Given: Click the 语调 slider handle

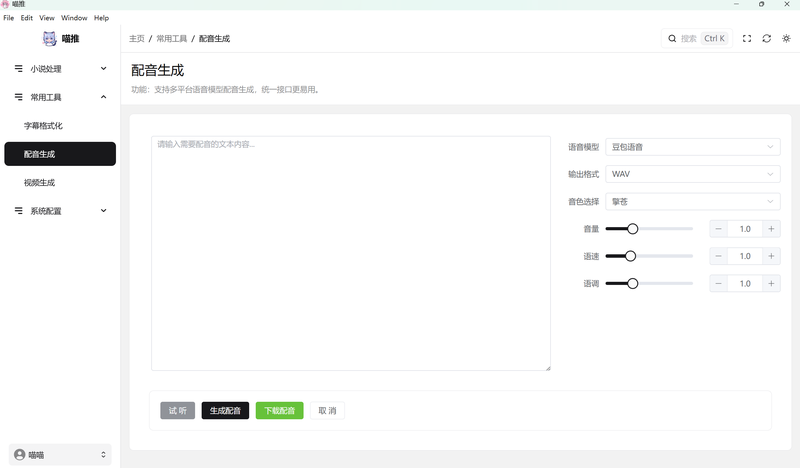Looking at the screenshot, I should 633,283.
